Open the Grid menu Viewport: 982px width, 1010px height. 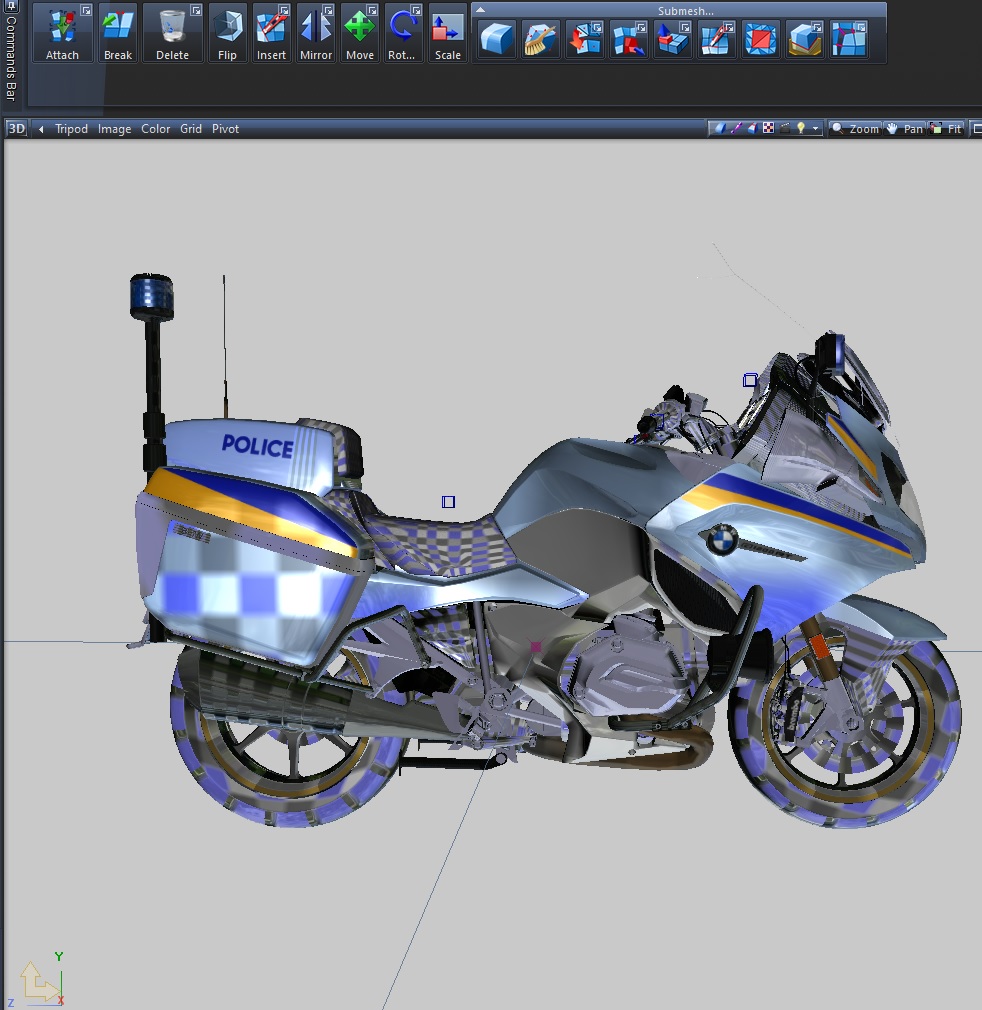click(x=191, y=129)
